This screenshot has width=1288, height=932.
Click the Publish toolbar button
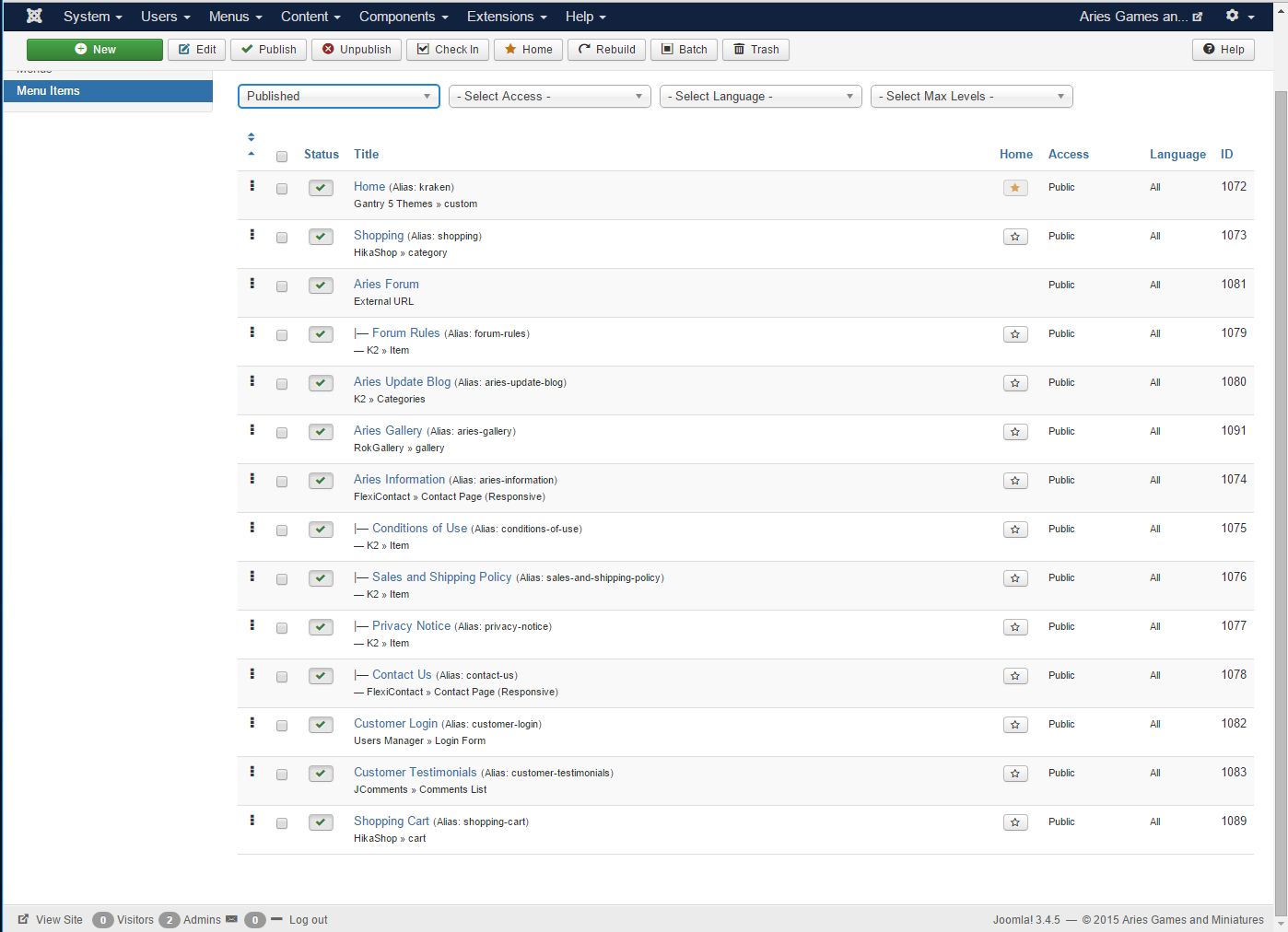tap(268, 50)
